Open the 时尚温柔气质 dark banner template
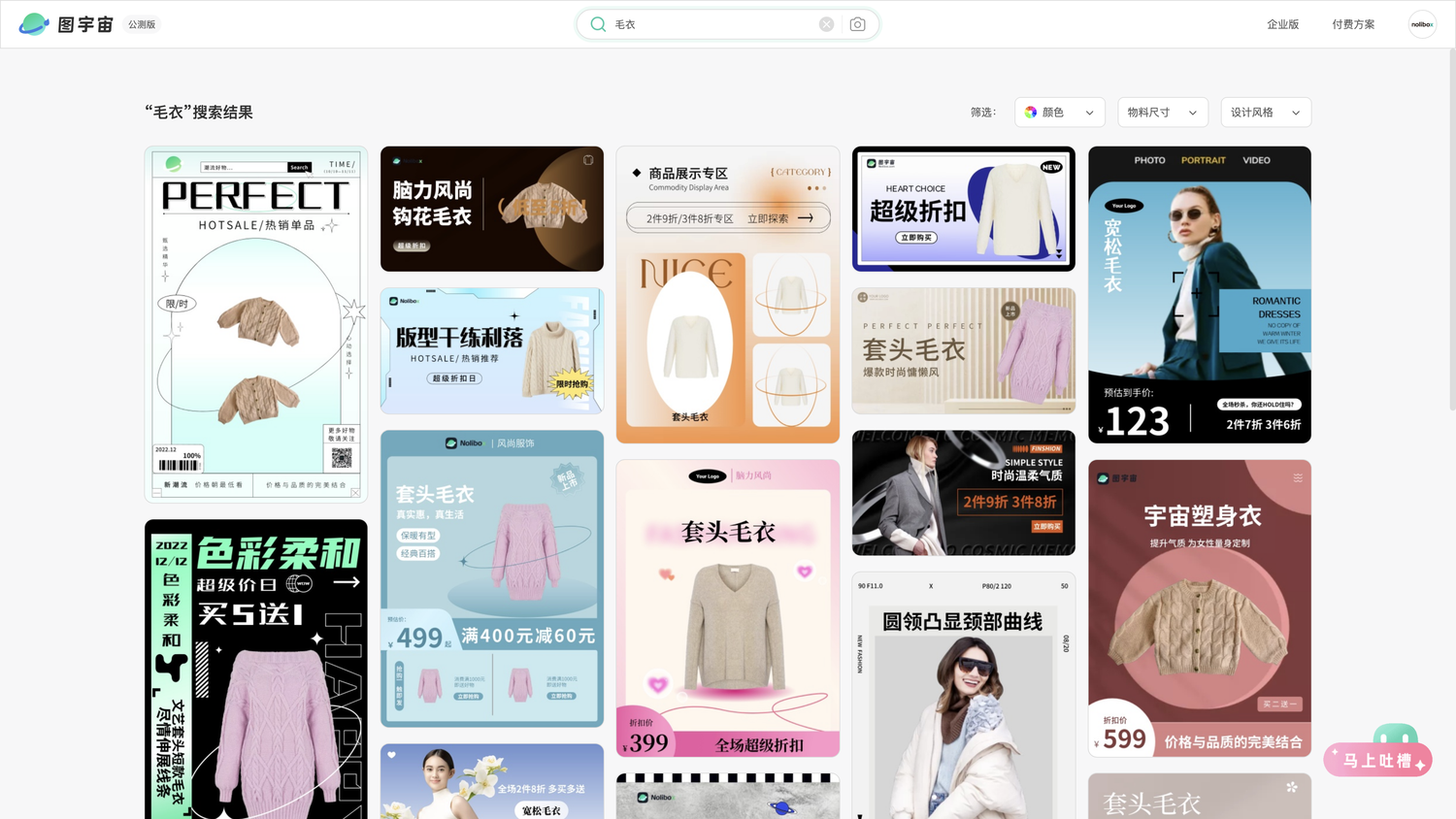Viewport: 1456px width, 819px height. [964, 493]
